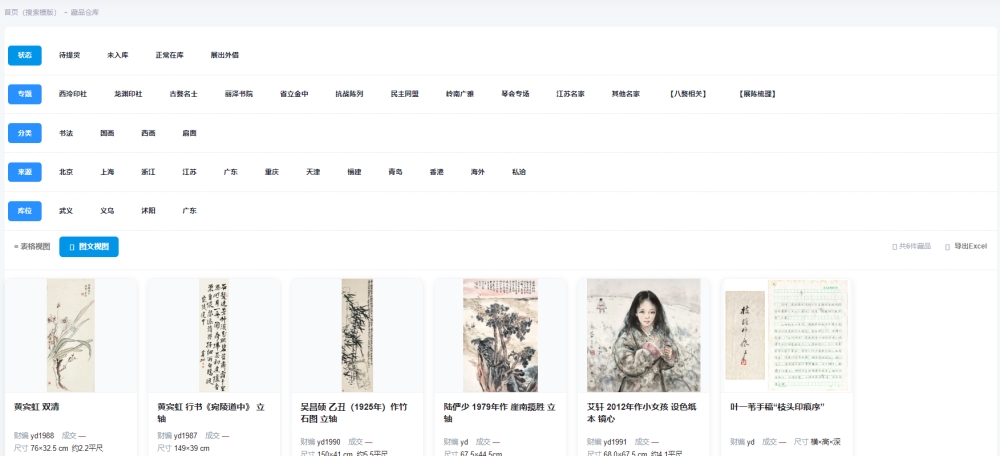Viewport: 1000px width, 456px height.
Task: Click the blue 库位 filter label
Action: tap(25, 211)
